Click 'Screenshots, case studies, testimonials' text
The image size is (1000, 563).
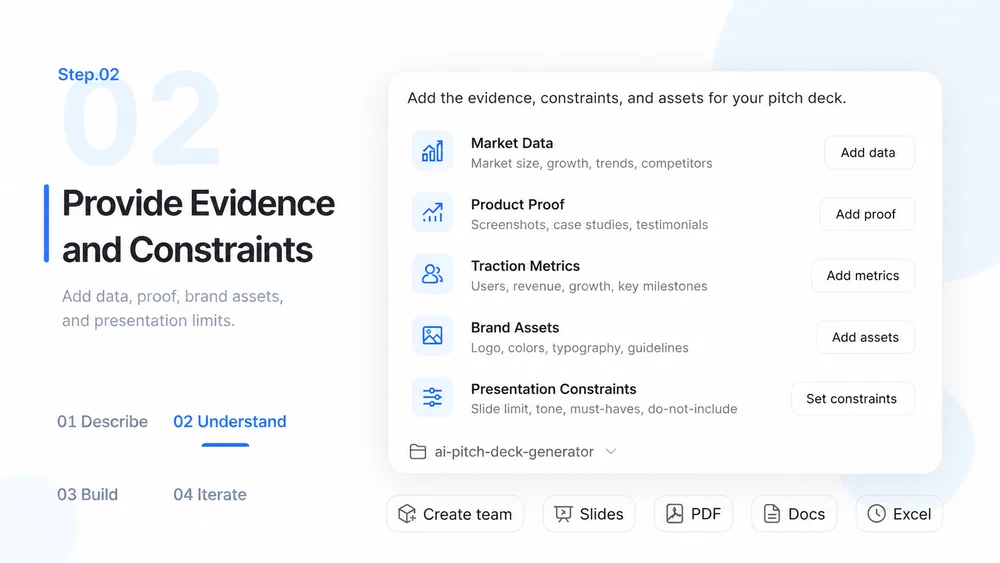(589, 224)
